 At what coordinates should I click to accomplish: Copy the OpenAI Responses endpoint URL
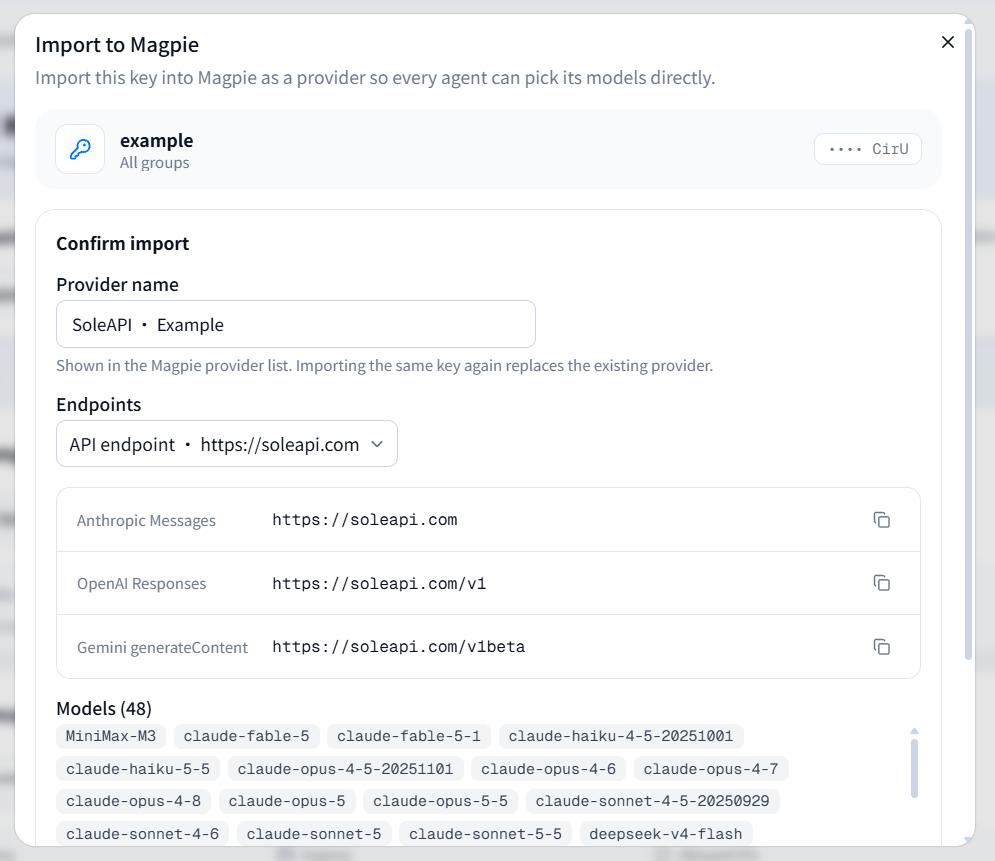[x=881, y=583]
